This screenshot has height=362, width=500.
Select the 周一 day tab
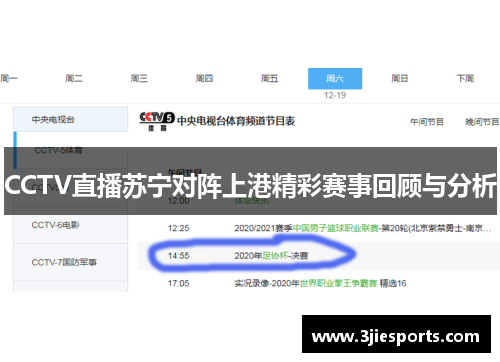9,78
